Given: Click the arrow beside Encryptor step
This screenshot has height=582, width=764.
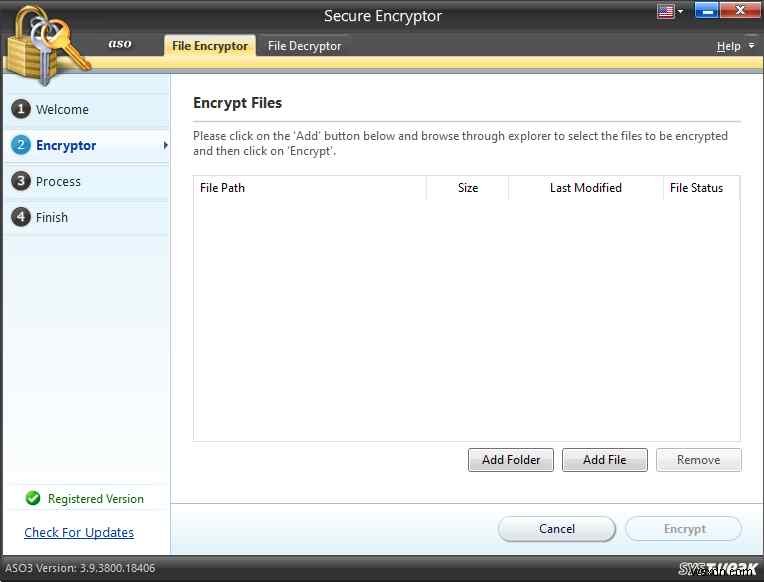Looking at the screenshot, I should tap(166, 145).
